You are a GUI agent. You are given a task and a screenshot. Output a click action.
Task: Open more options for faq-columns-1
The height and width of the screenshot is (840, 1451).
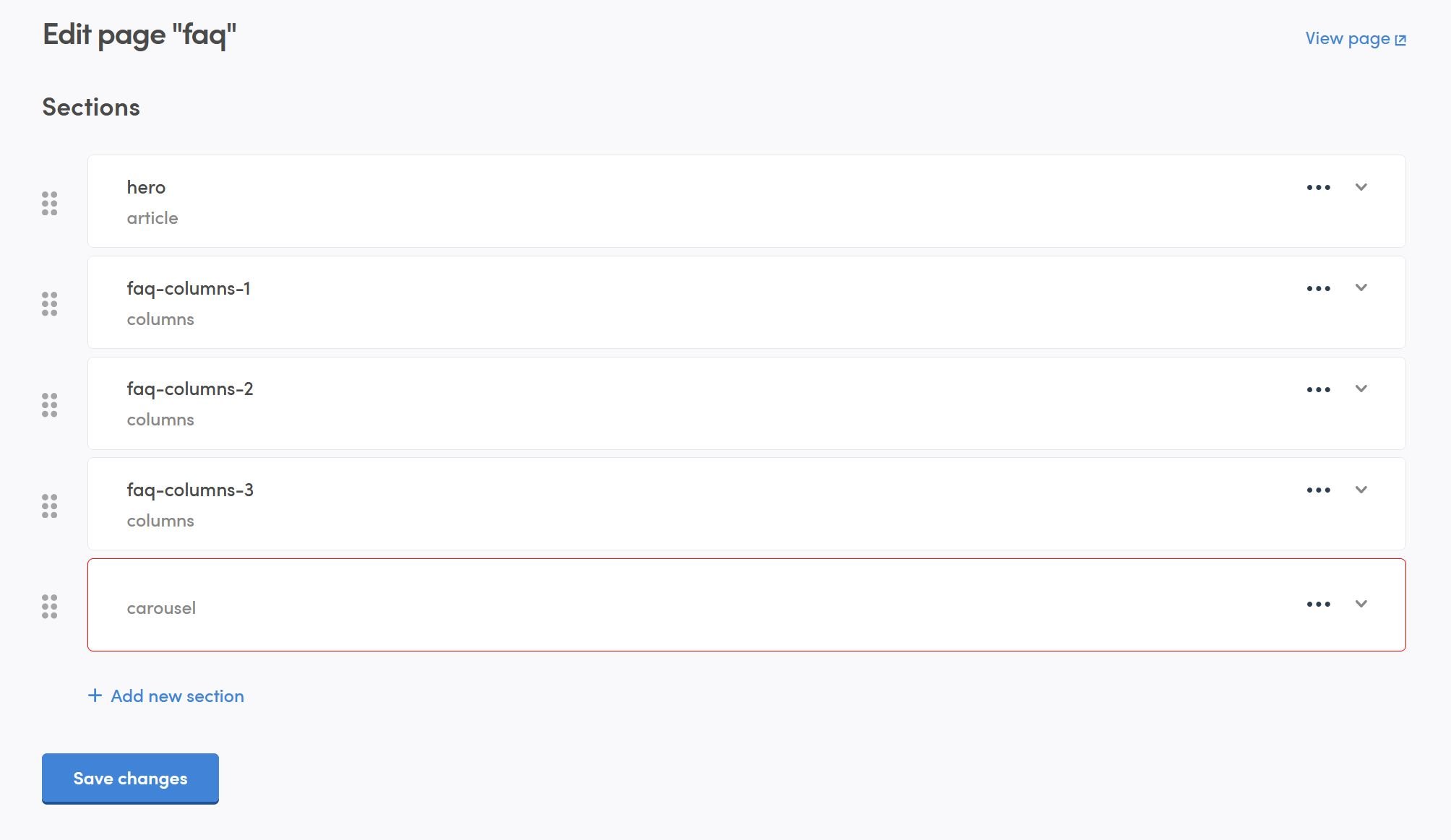tap(1318, 289)
